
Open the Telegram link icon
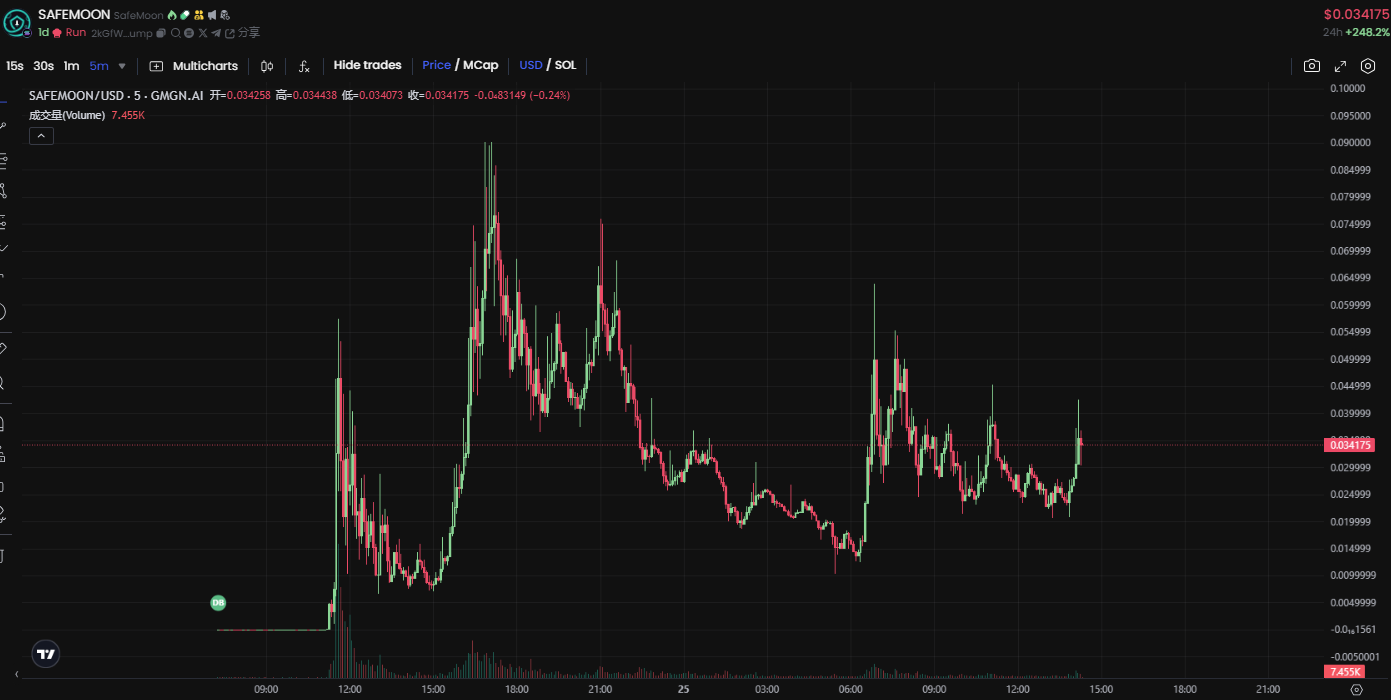(x=216, y=33)
